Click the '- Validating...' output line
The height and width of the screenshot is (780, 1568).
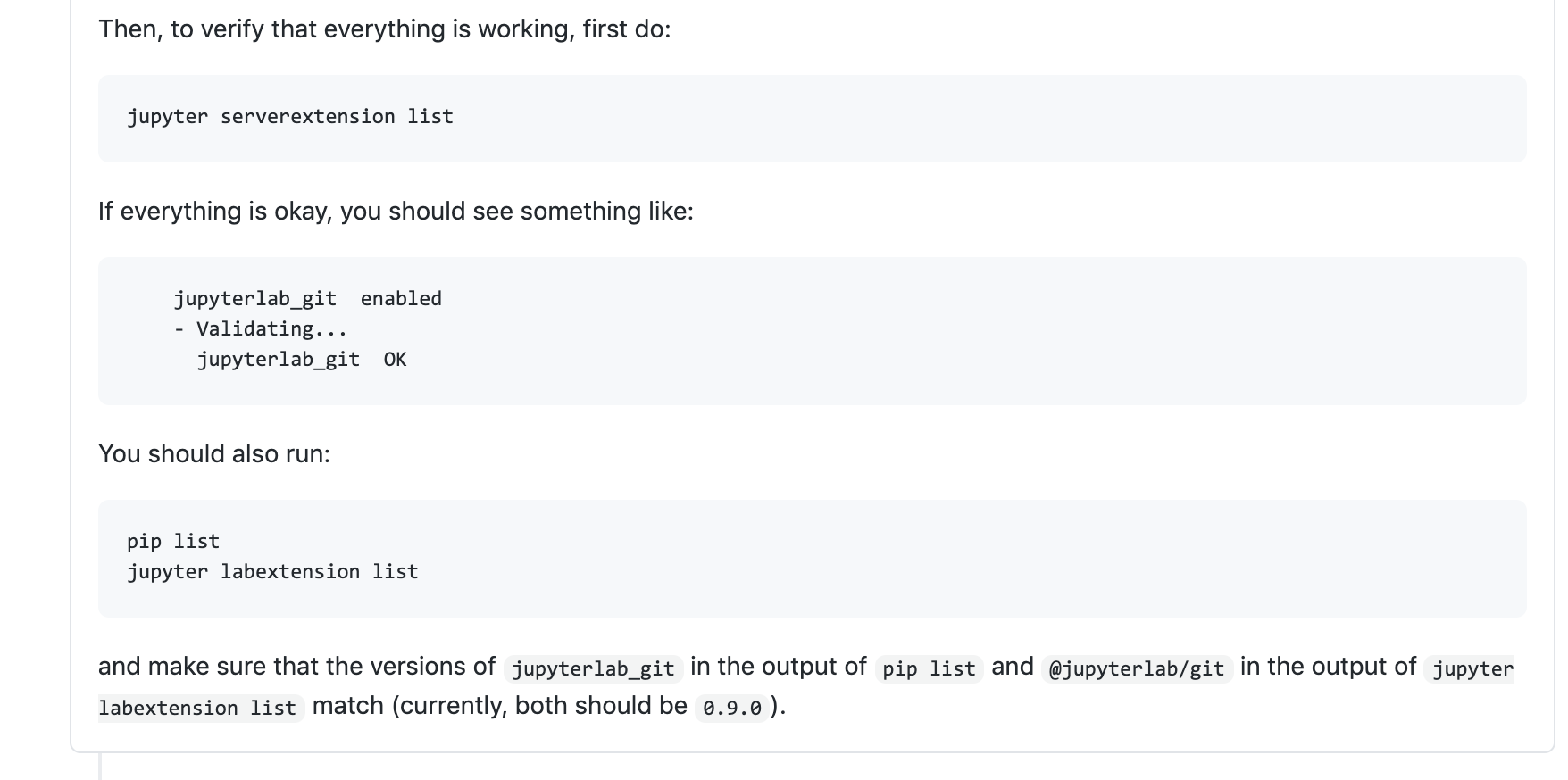click(x=261, y=329)
